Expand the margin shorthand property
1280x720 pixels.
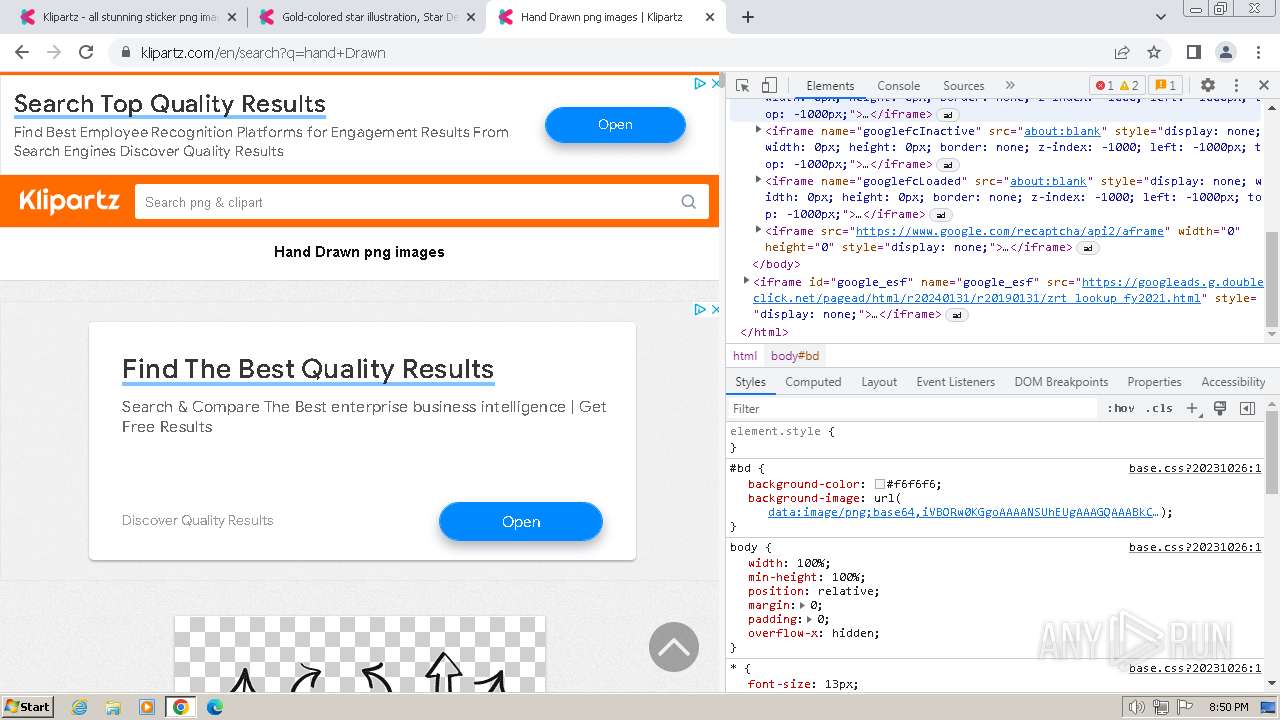click(x=802, y=605)
